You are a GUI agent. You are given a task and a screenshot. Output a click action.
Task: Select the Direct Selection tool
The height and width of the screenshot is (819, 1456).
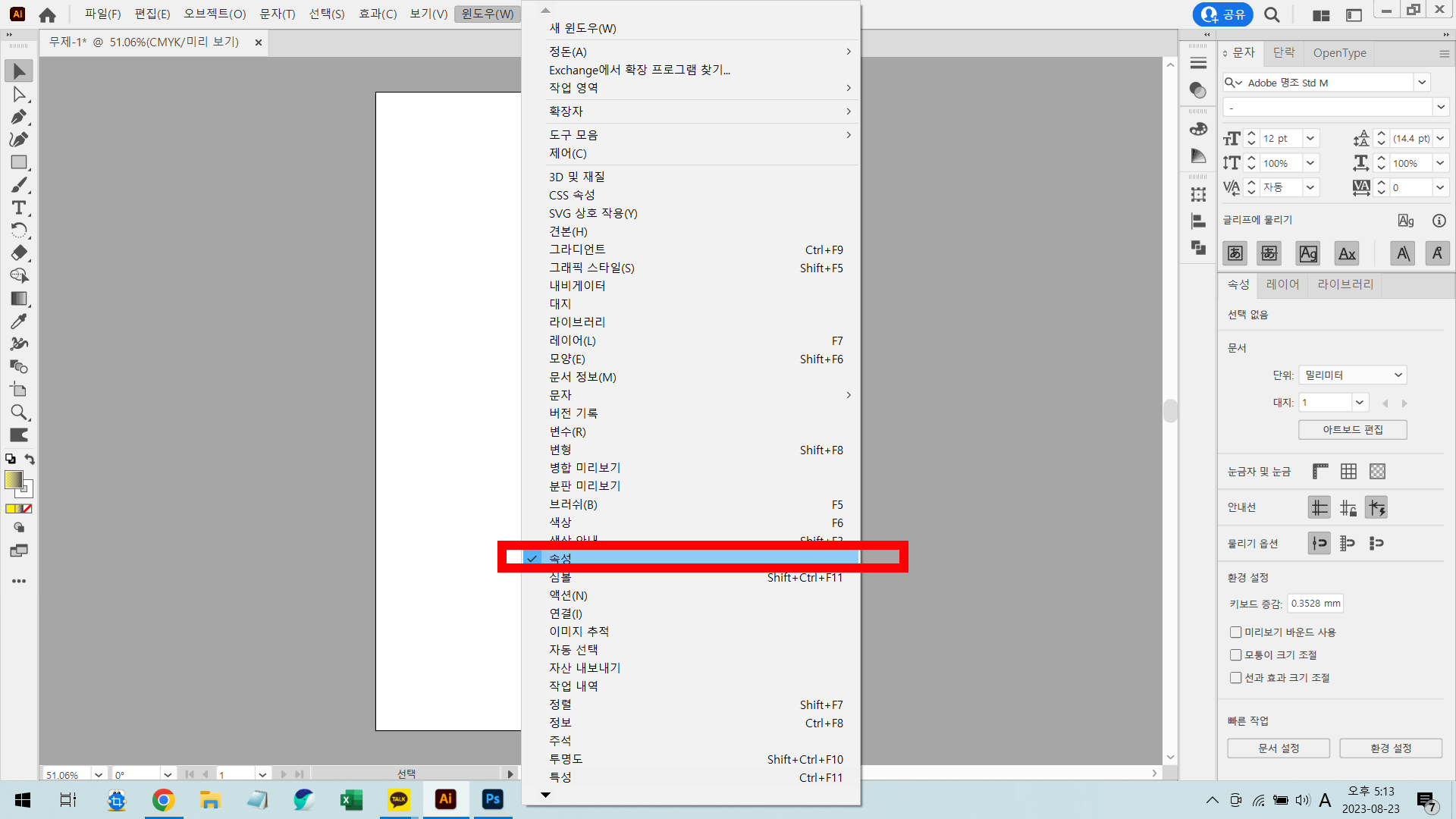tap(19, 94)
